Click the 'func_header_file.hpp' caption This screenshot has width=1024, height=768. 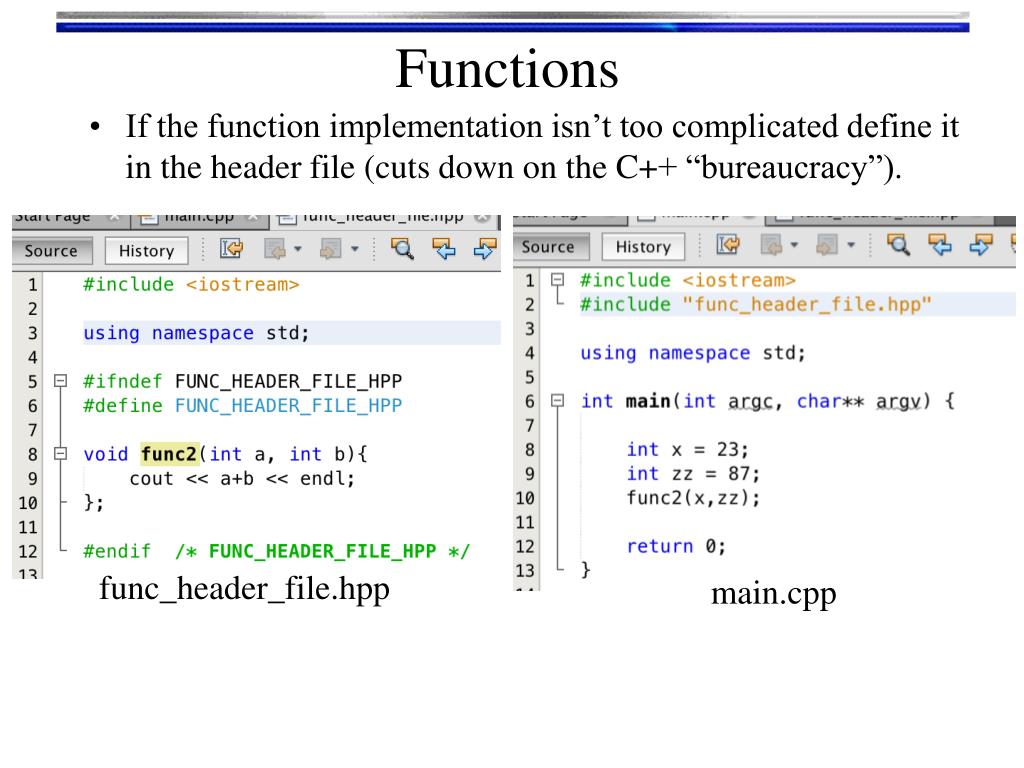click(244, 590)
